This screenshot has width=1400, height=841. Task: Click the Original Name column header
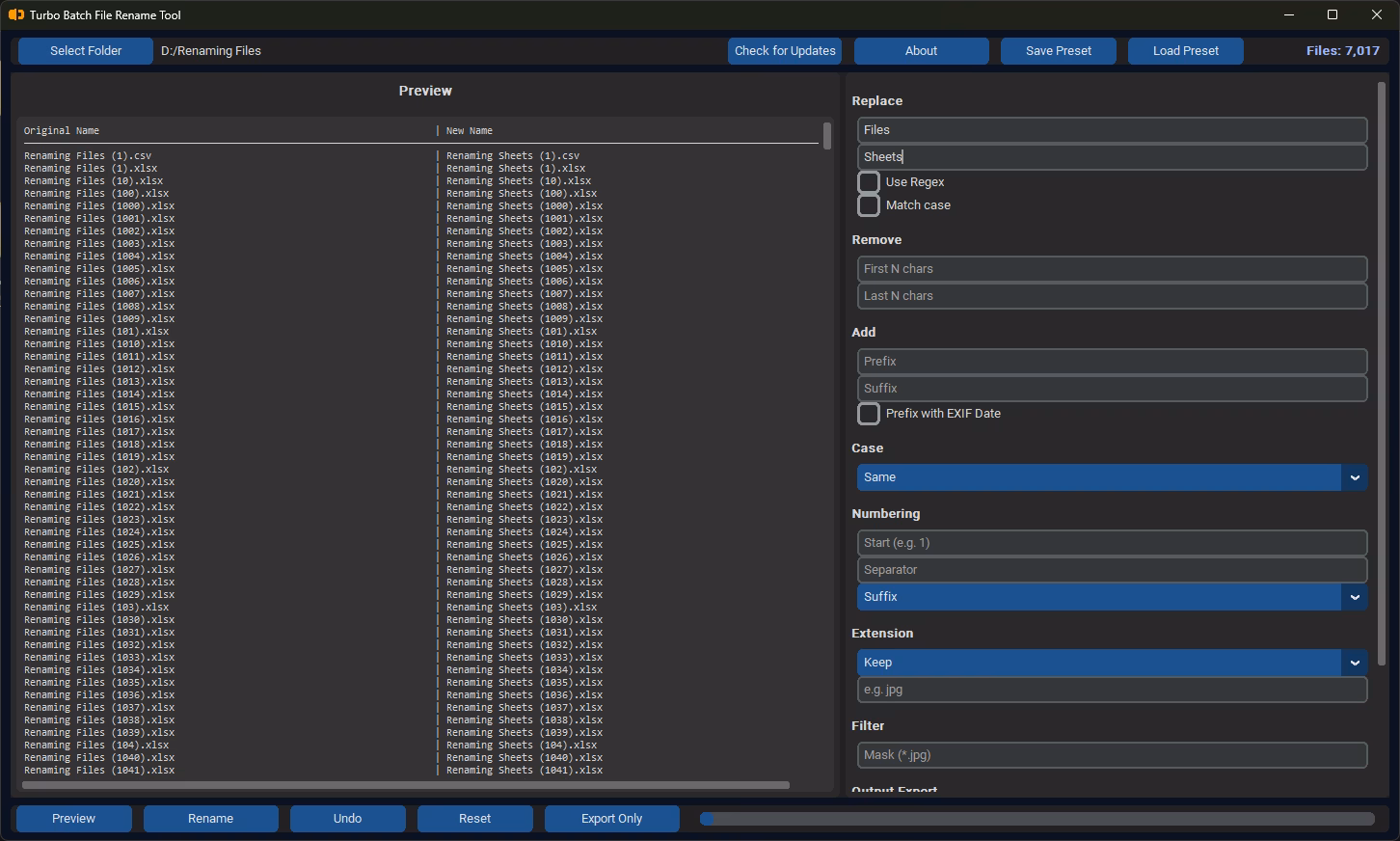pos(62,130)
